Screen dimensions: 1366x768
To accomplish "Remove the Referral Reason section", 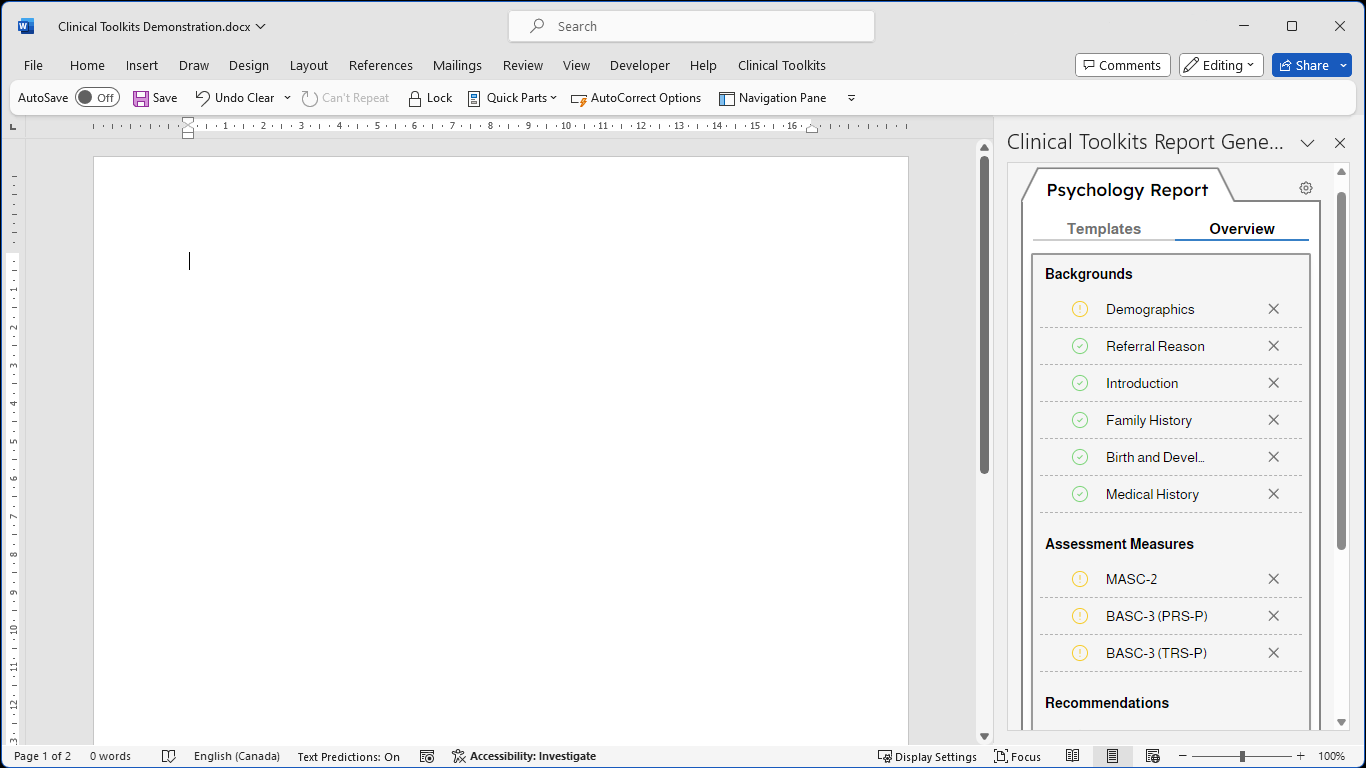I will coord(1274,346).
